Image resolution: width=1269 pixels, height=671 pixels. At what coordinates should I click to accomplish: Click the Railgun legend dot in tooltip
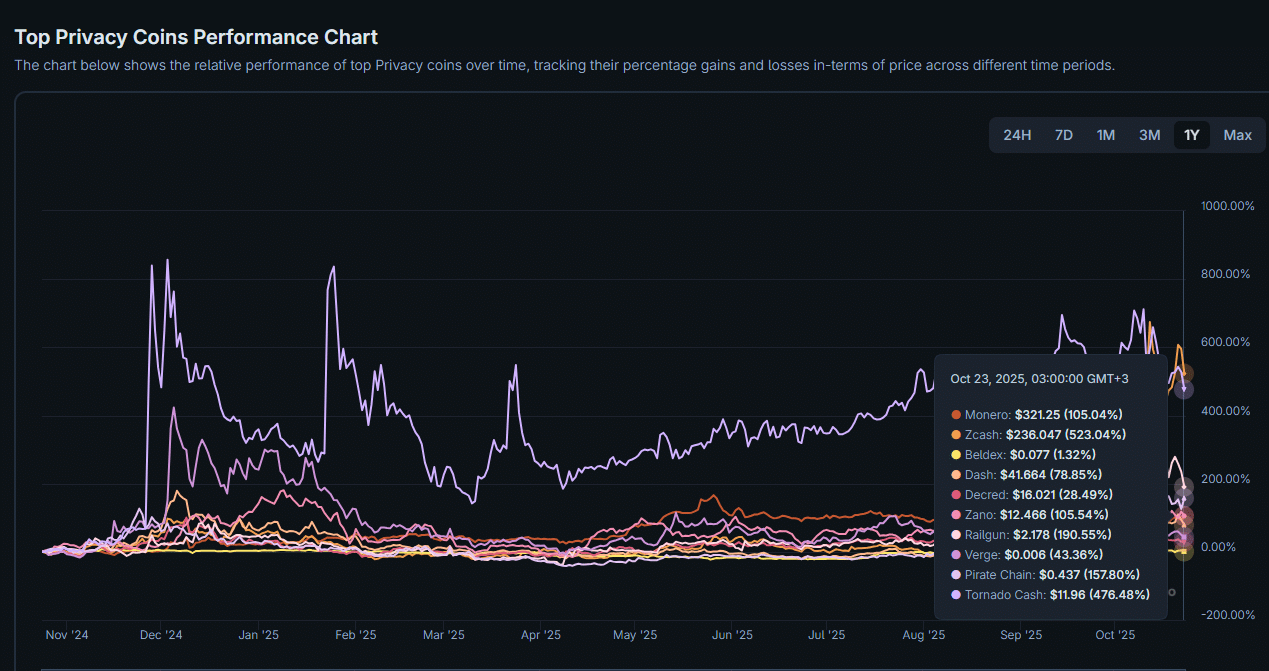[x=956, y=535]
